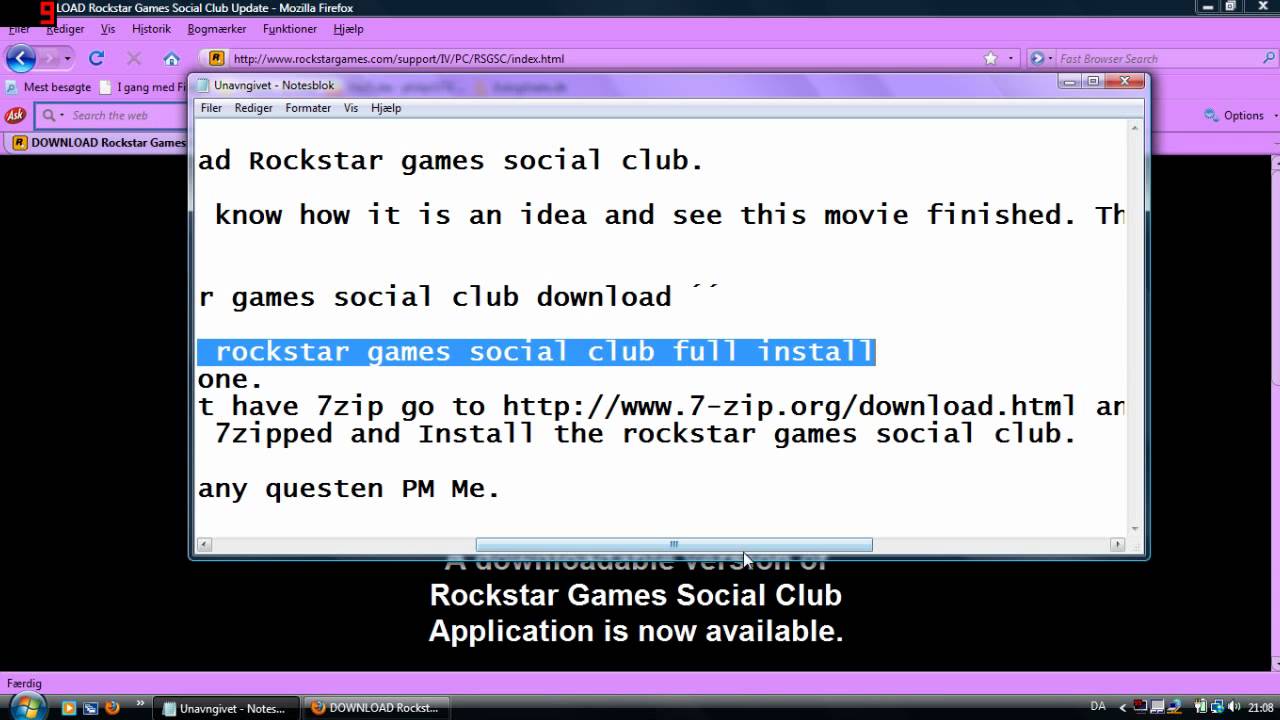Viewport: 1280px width, 720px height.
Task: Go to Firefox home page icon
Action: pos(171,58)
